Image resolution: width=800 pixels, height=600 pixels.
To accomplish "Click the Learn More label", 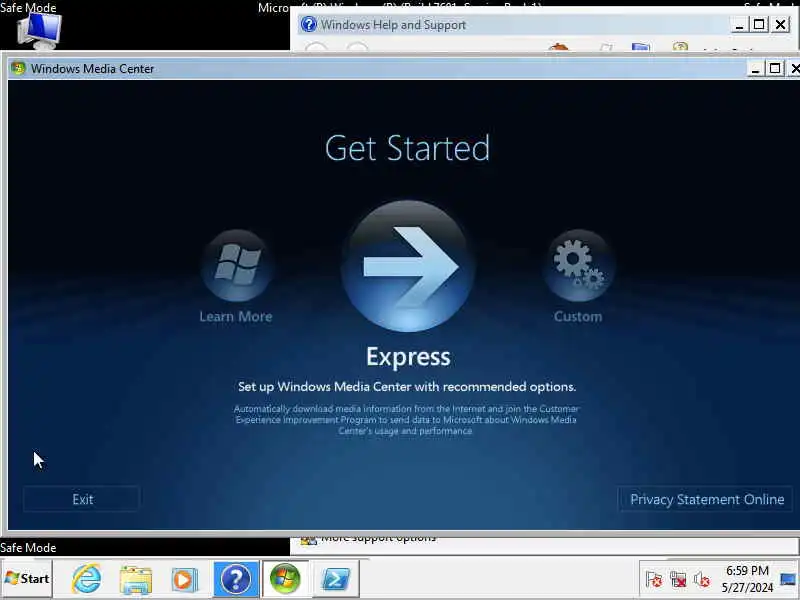I will coord(236,316).
